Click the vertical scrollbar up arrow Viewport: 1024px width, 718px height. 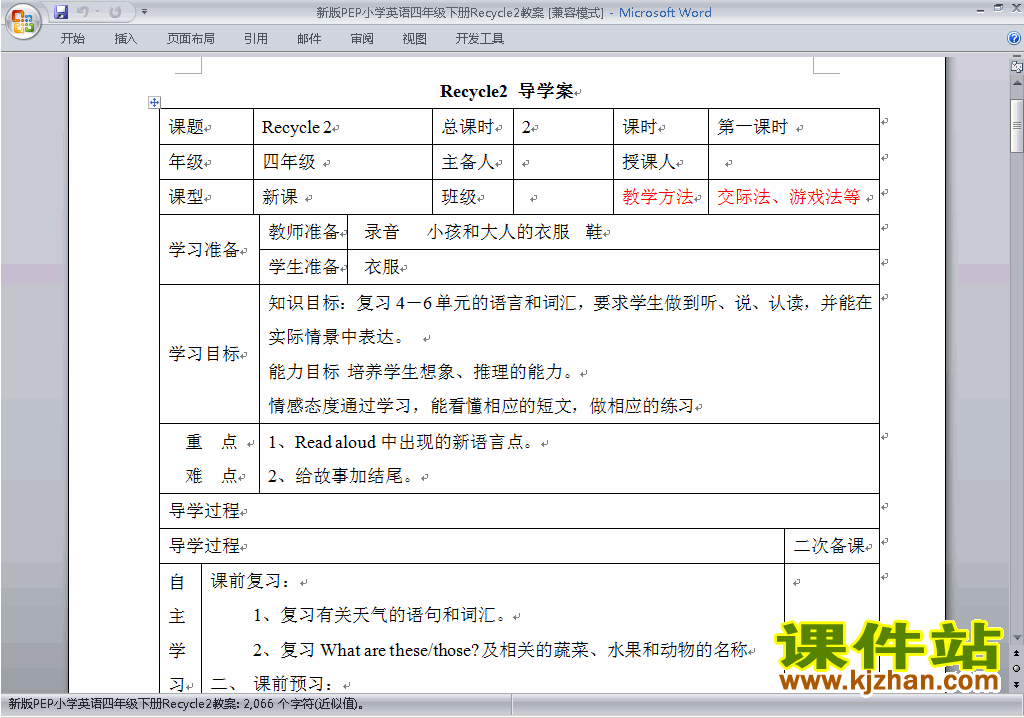(x=1017, y=83)
